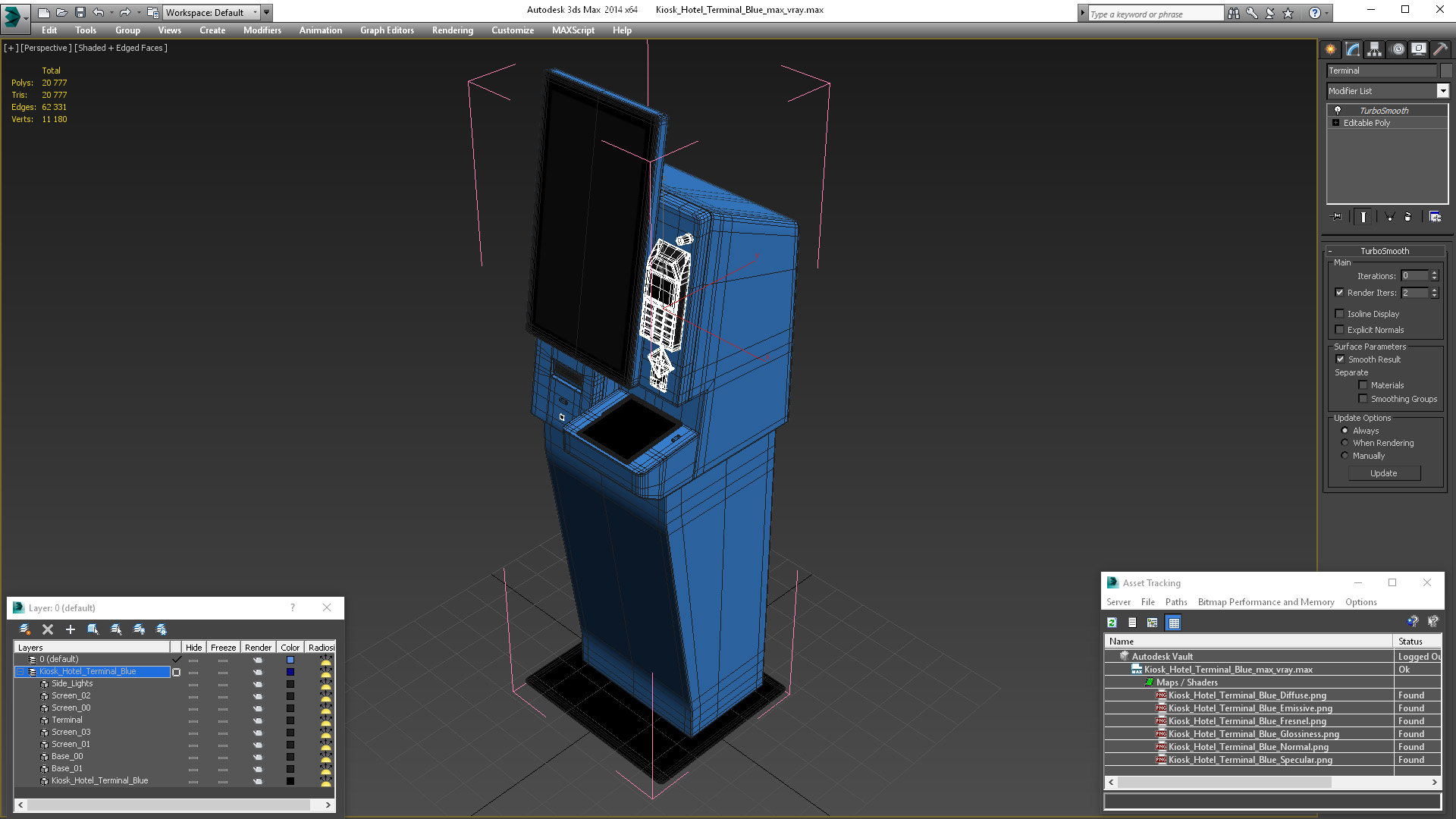Uncheck Smooth Result checkbox
Image resolution: width=1456 pixels, height=819 pixels.
[1340, 359]
